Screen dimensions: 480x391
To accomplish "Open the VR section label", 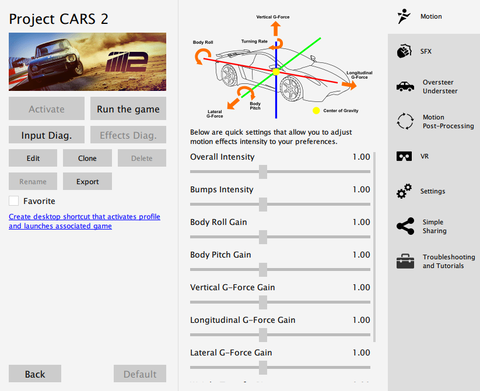I will pos(424,156).
